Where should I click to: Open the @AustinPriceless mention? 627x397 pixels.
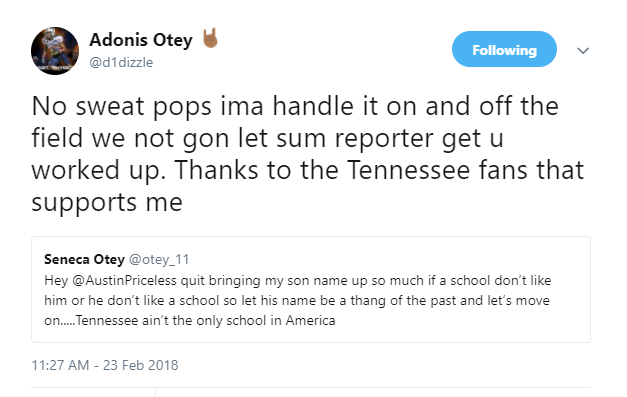click(124, 281)
